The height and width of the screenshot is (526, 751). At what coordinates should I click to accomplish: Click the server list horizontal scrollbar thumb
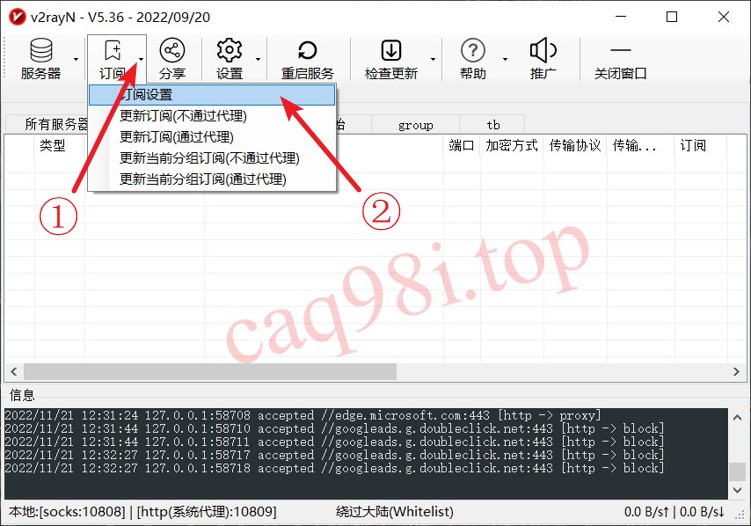coord(210,371)
